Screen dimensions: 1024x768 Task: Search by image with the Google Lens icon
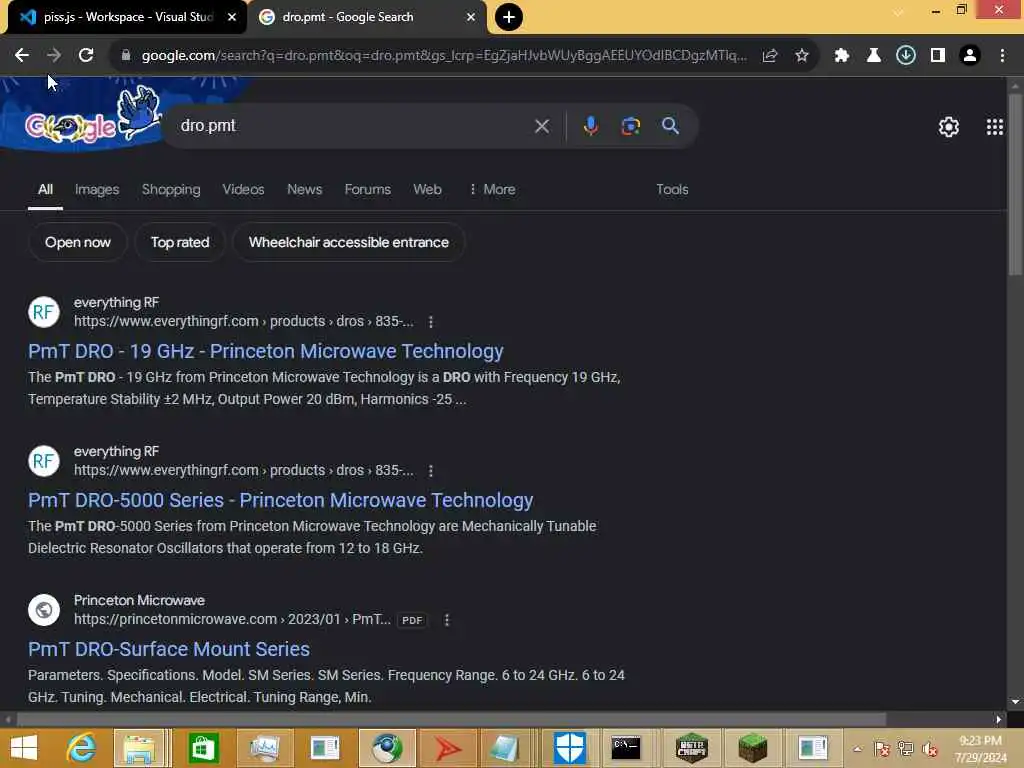click(630, 126)
